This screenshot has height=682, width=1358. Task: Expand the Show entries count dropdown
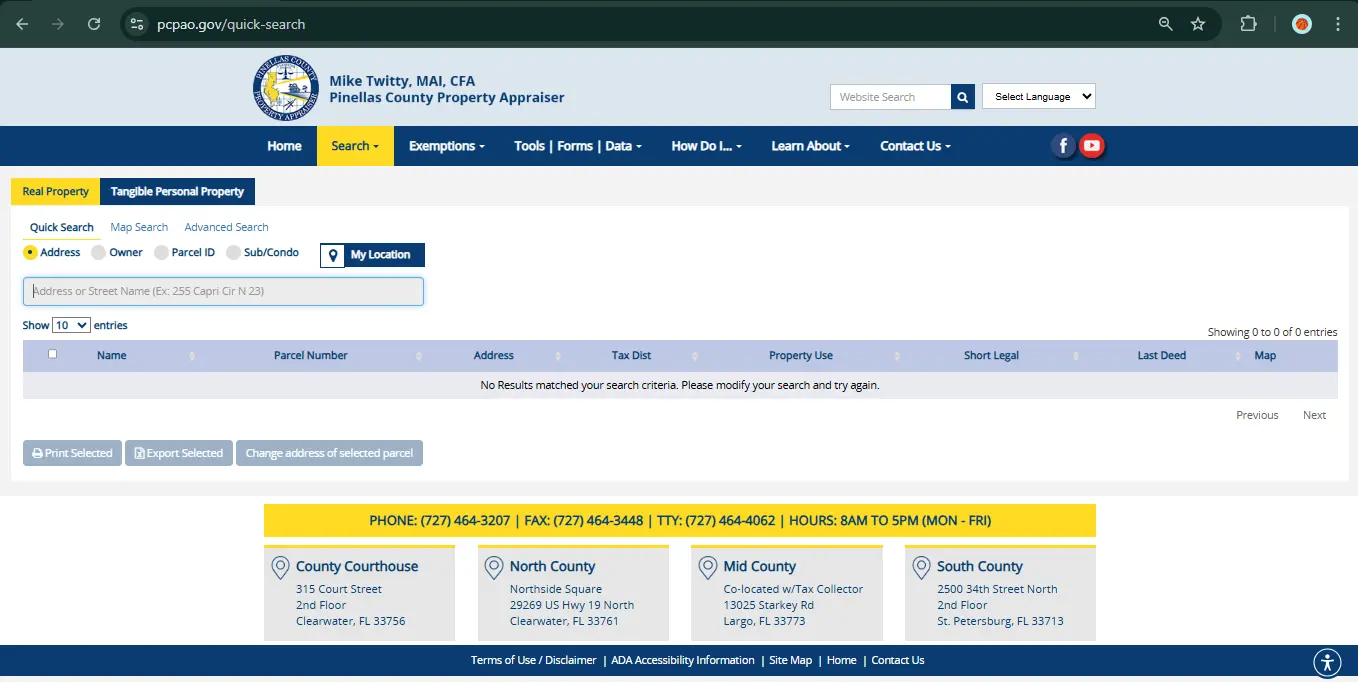(x=71, y=325)
